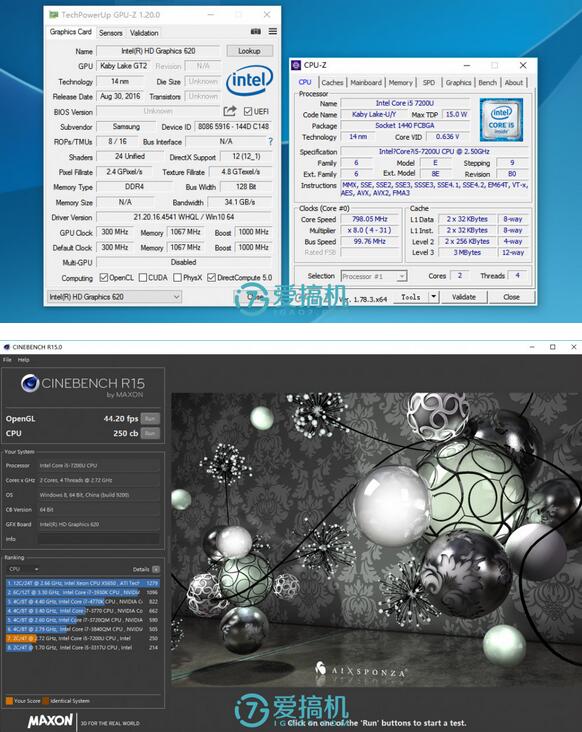
Task: Select ranking row Intel Xeon X5650
Action: click(x=83, y=583)
